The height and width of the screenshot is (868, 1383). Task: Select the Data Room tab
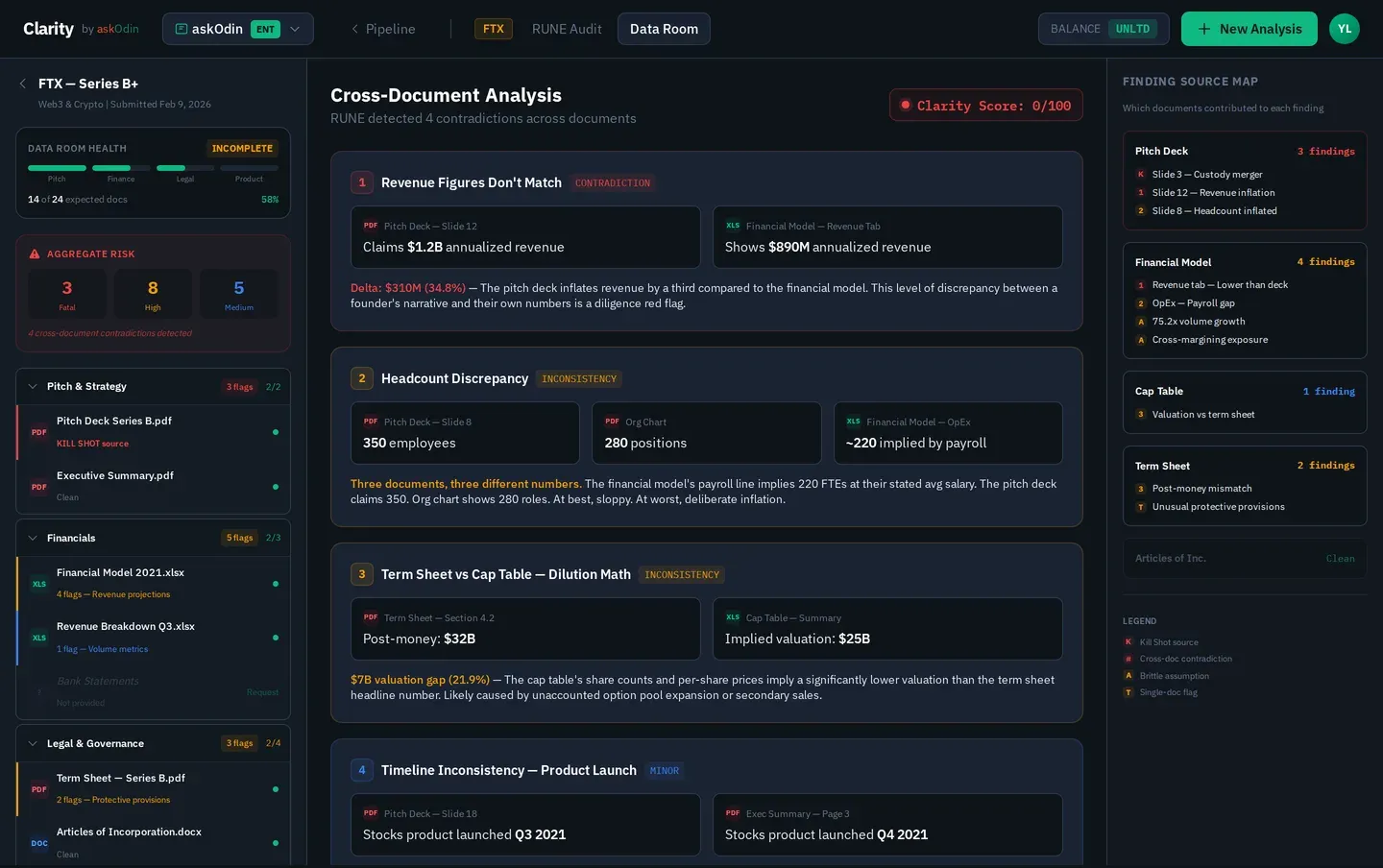pyautogui.click(x=664, y=29)
